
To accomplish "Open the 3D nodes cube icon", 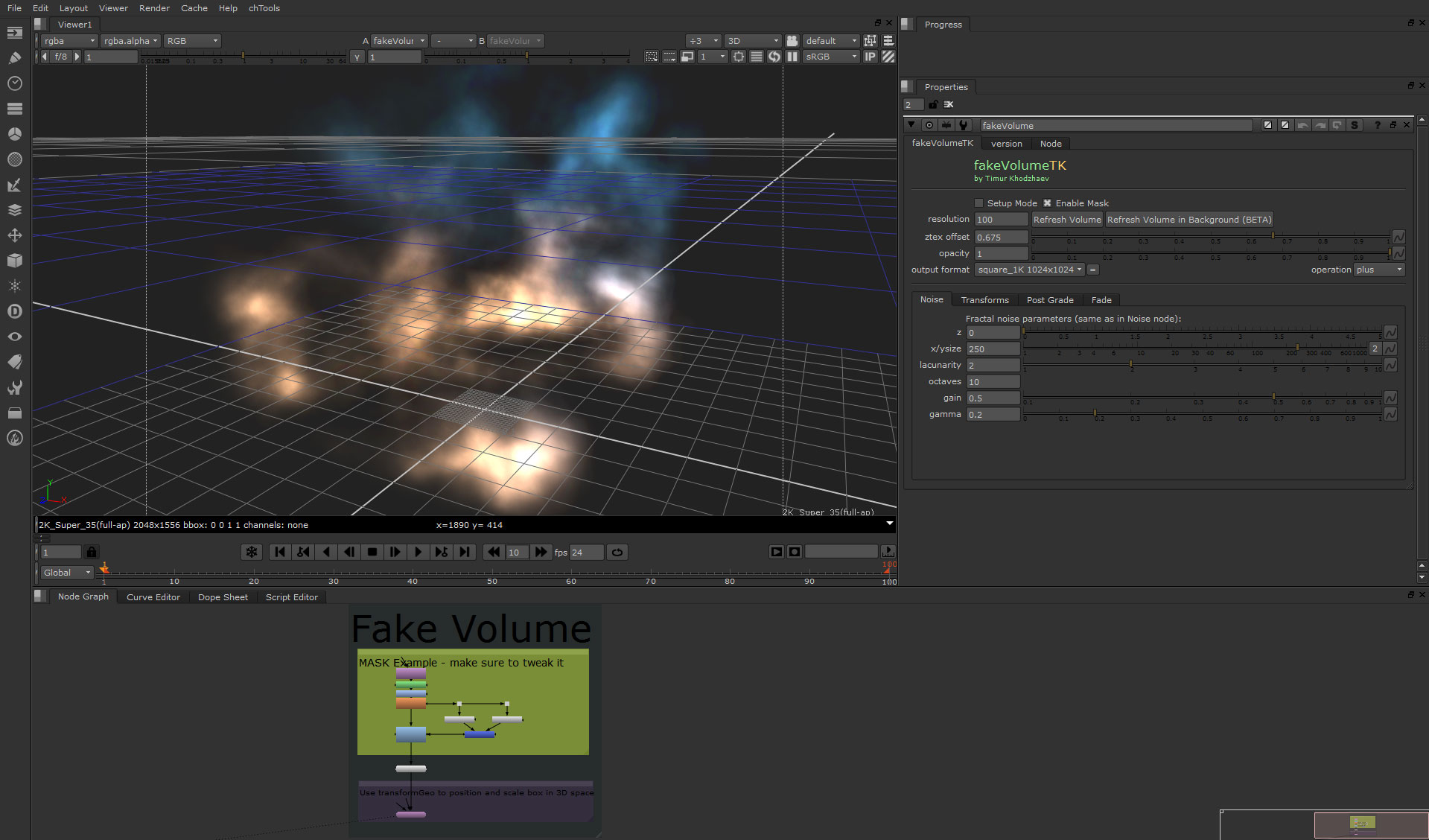I will click(x=14, y=261).
